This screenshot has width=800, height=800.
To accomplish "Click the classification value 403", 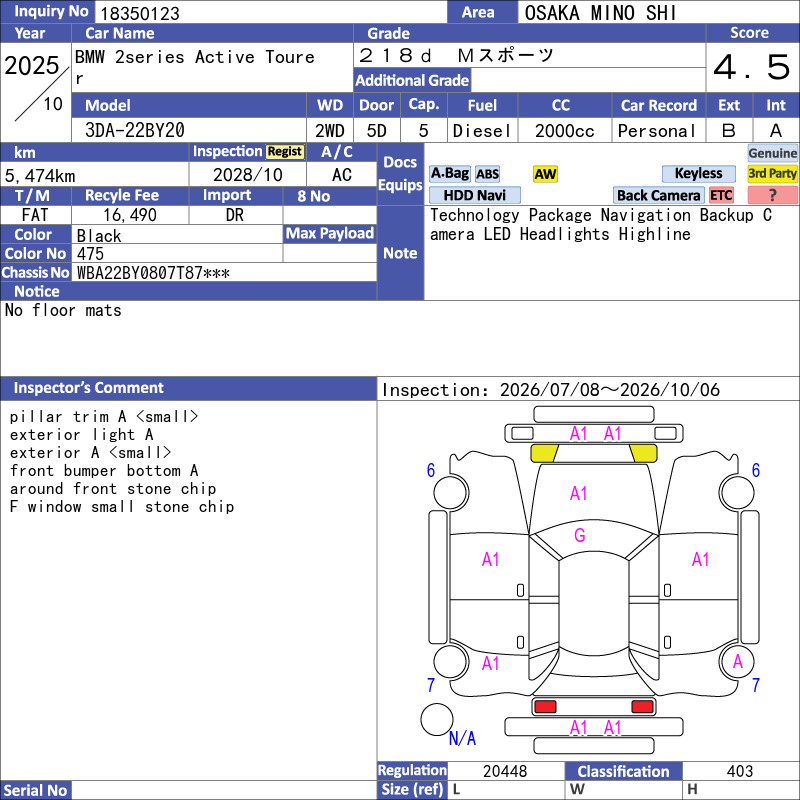I will (x=740, y=771).
